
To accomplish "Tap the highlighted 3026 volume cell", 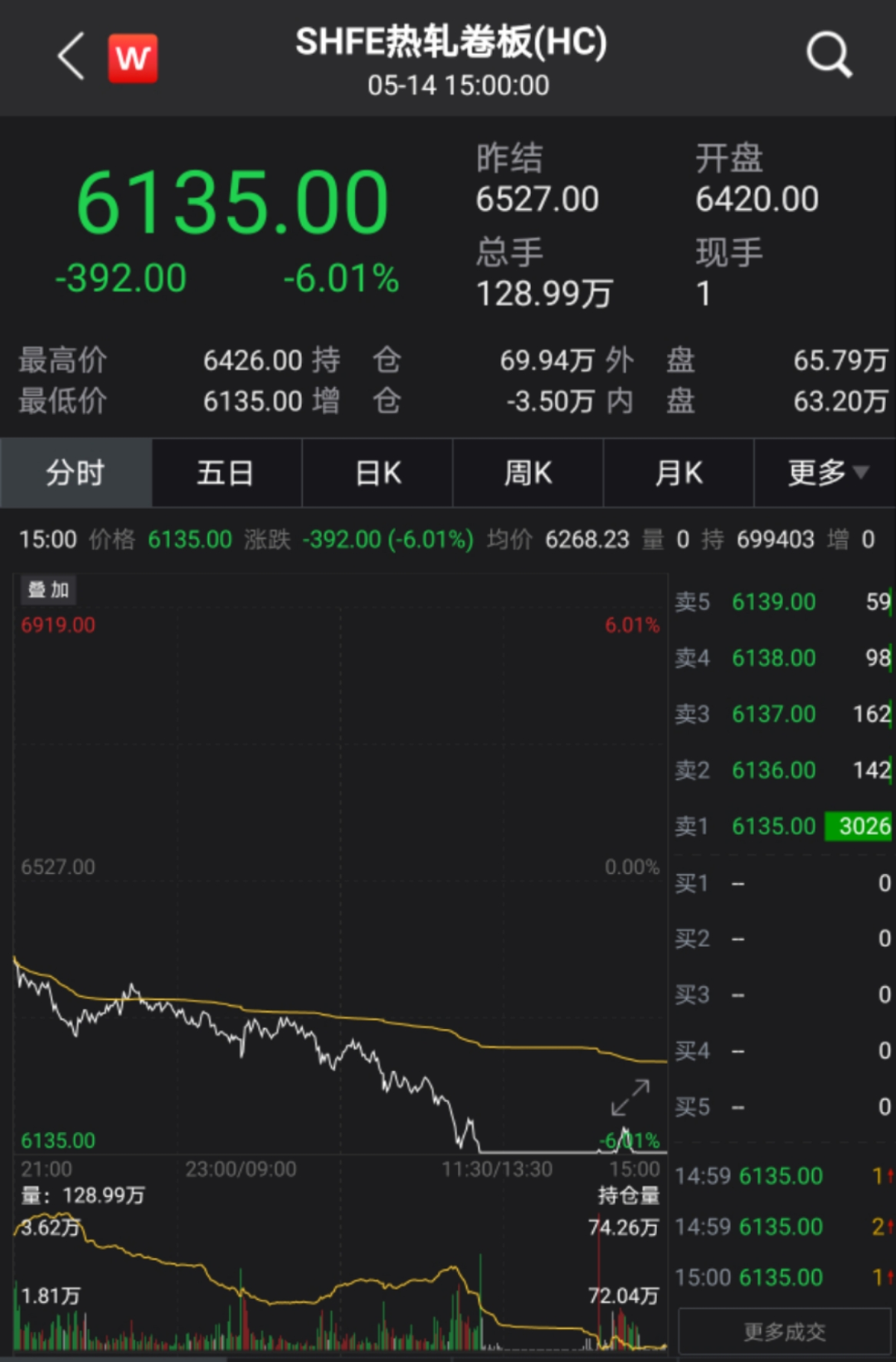I will click(x=860, y=826).
